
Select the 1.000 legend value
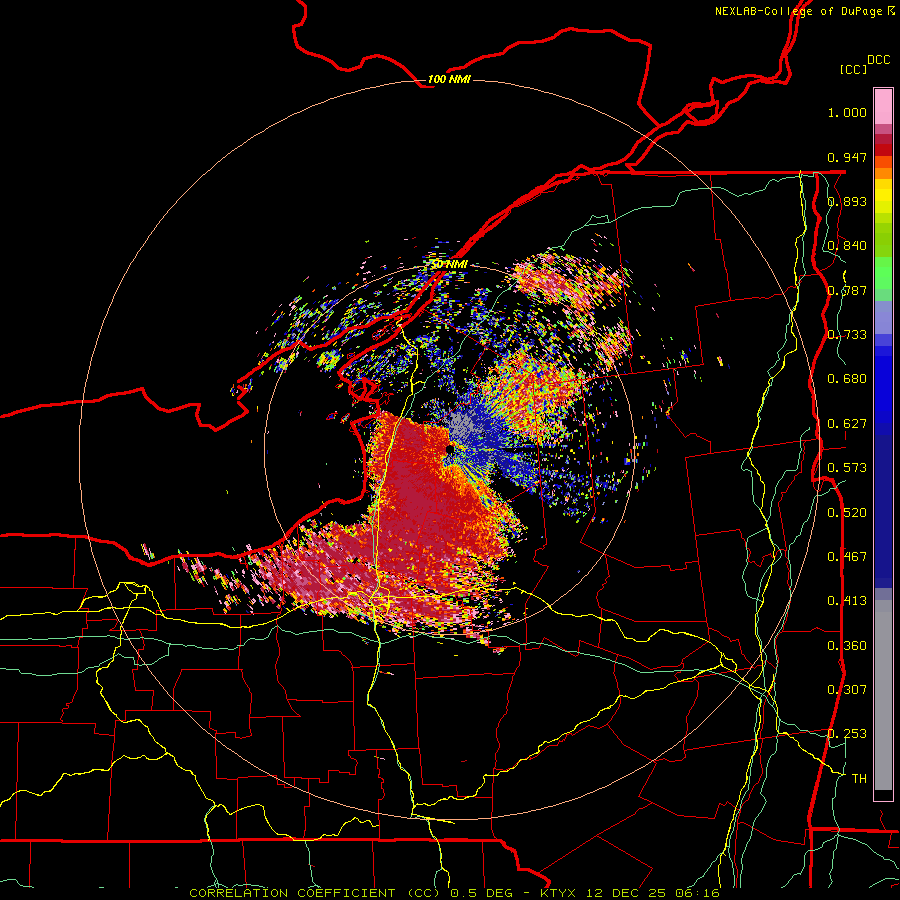tap(847, 112)
